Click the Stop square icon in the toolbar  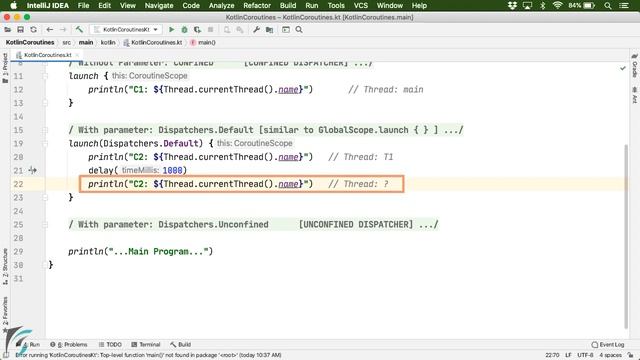(211, 29)
